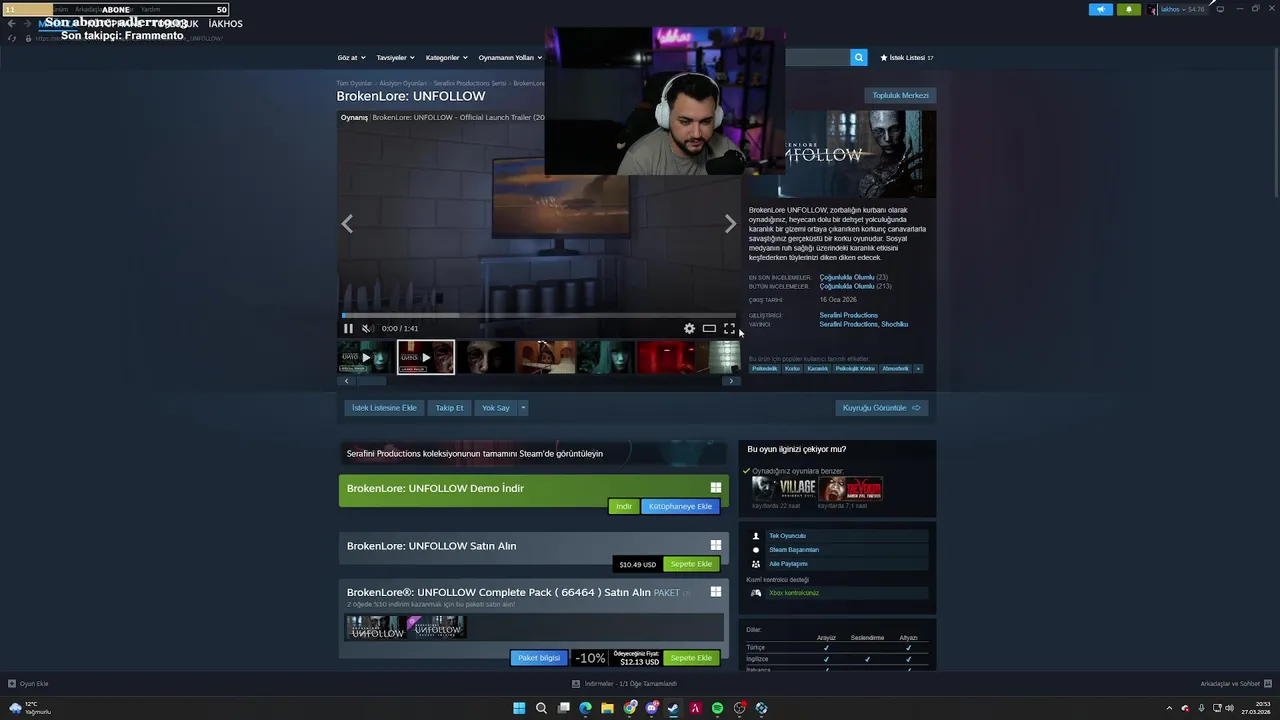Show previous media with left arrow

tap(347, 224)
